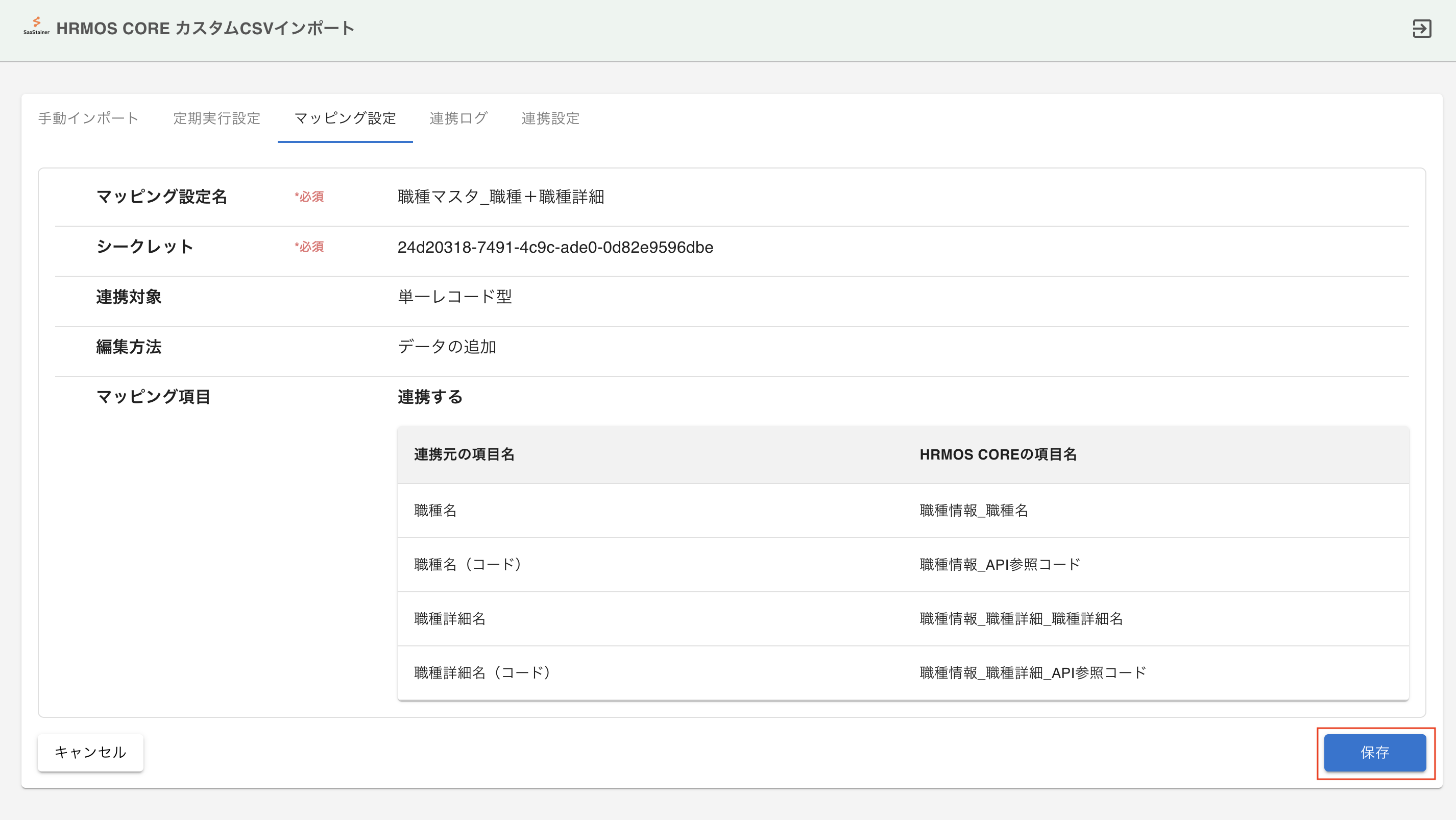Screen dimensions: 1456x820
Task: Select the 職種名（コード） row
Action: (468, 565)
